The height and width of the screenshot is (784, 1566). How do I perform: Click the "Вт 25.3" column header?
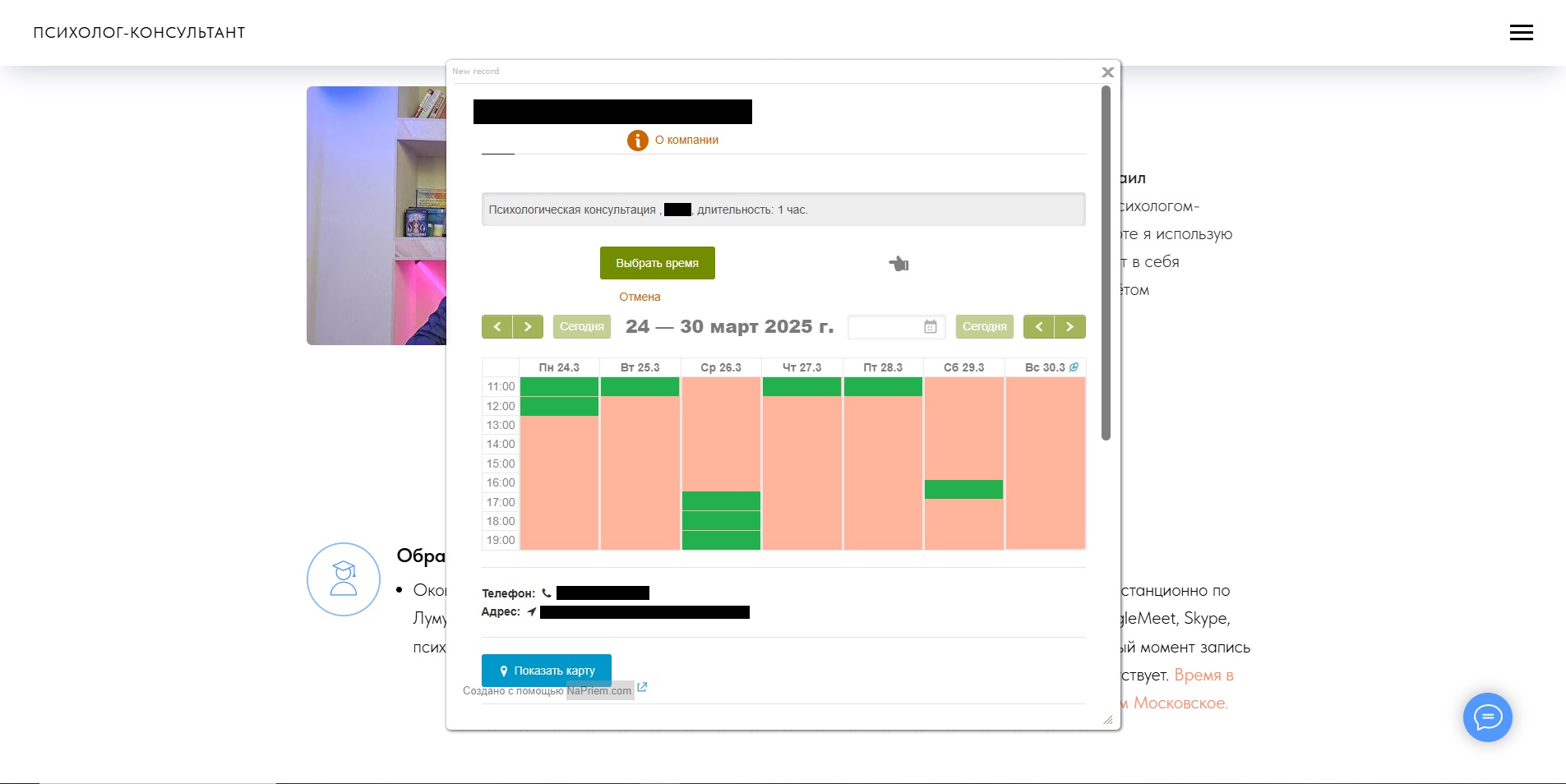click(x=640, y=367)
